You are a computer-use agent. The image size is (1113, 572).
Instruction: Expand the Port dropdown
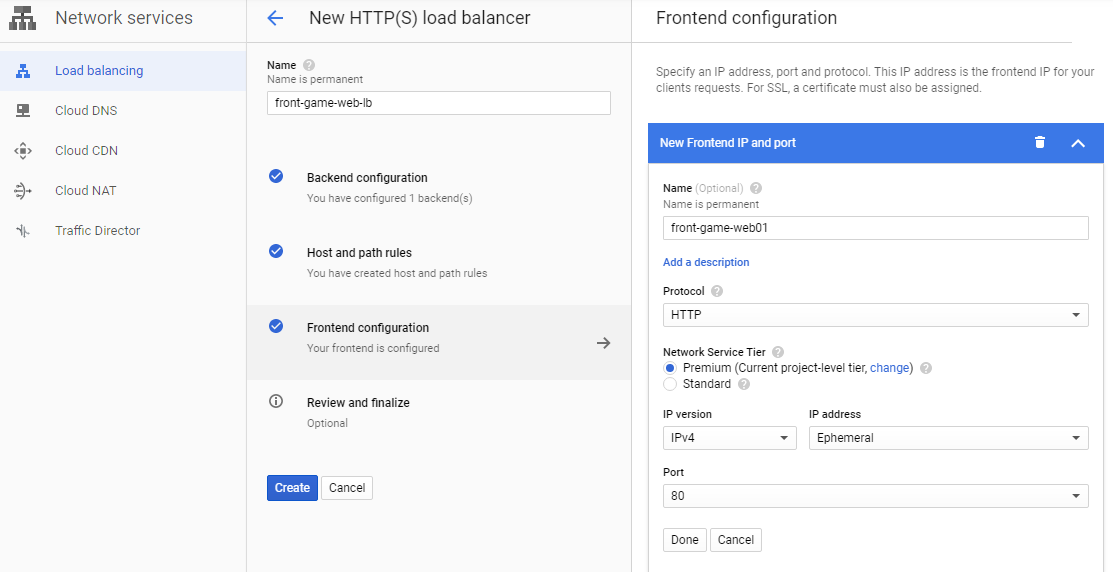pos(875,496)
